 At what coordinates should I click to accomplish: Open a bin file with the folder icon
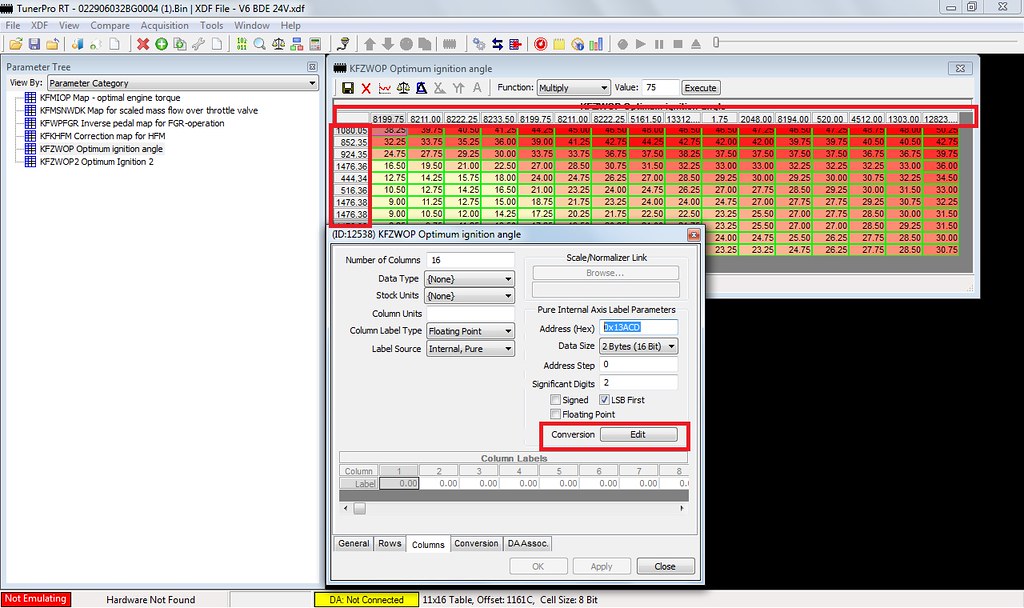click(16, 44)
